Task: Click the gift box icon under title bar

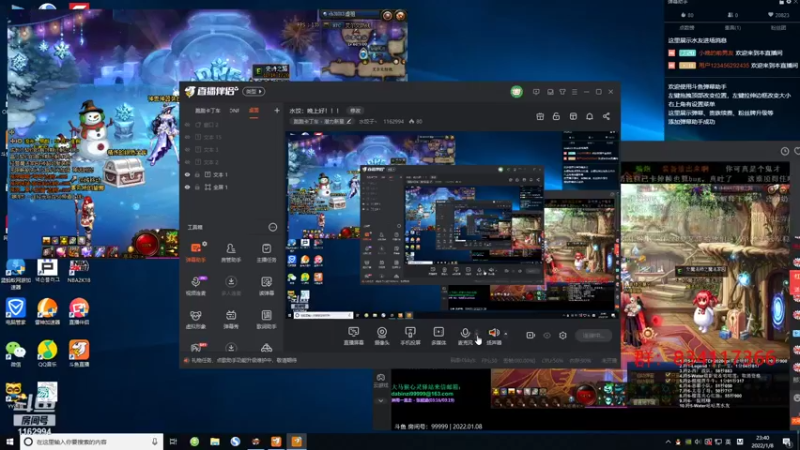Action: pos(540,117)
